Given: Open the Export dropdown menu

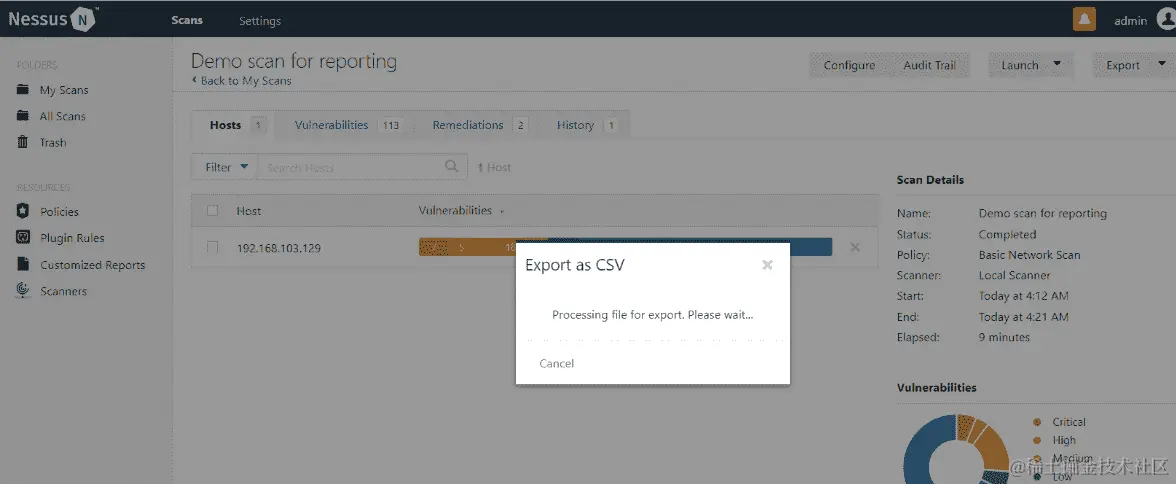Looking at the screenshot, I should [x=1133, y=65].
